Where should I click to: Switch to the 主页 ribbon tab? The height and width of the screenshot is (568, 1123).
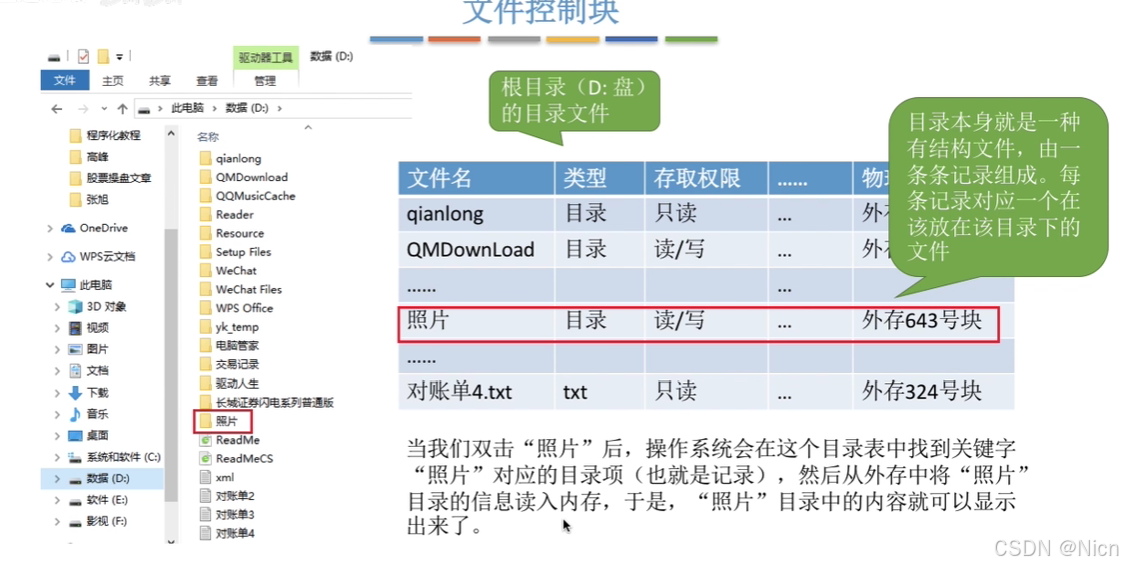pyautogui.click(x=112, y=81)
